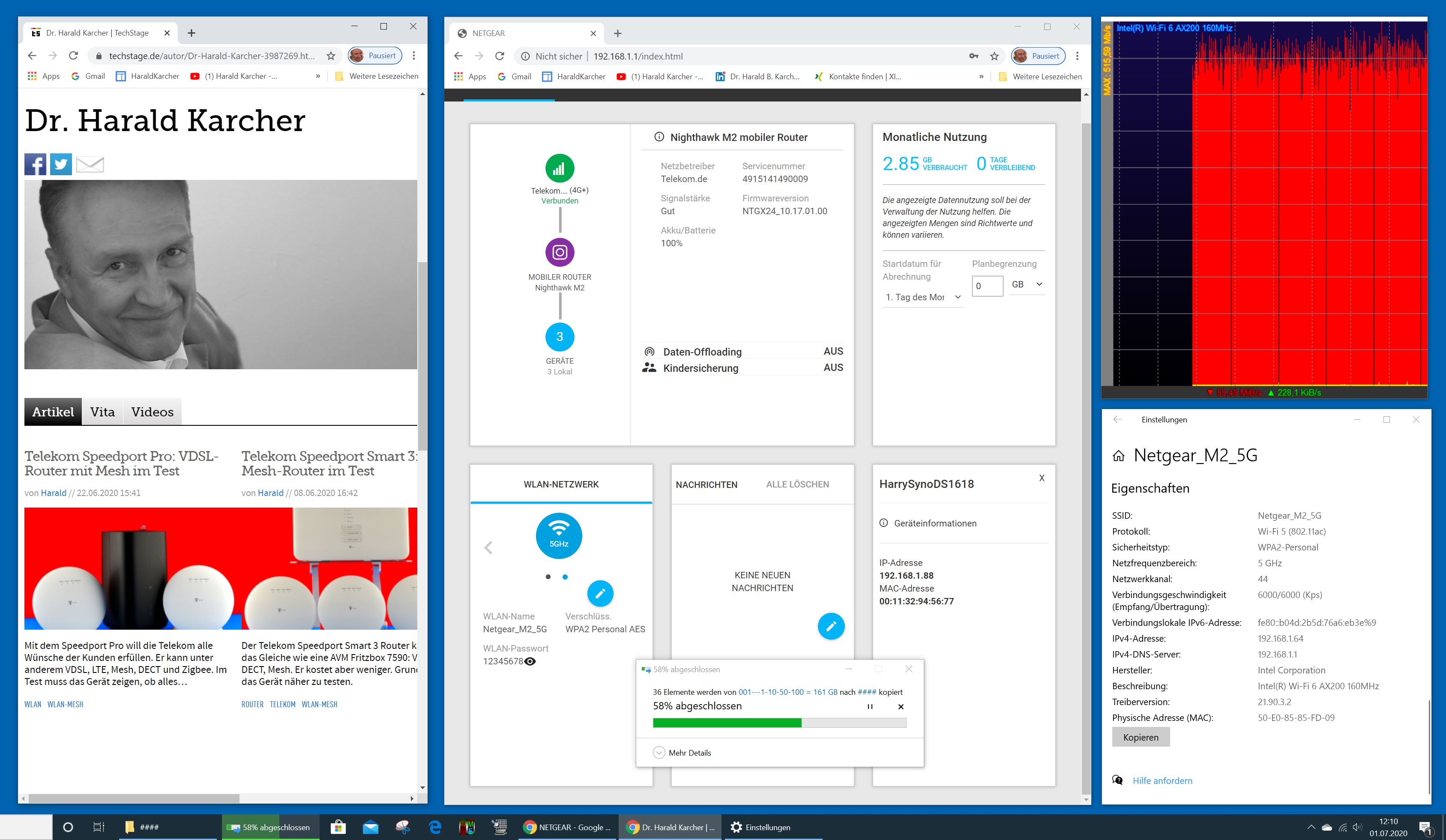Click the blue devices count circle
The image size is (1446, 840).
[560, 337]
